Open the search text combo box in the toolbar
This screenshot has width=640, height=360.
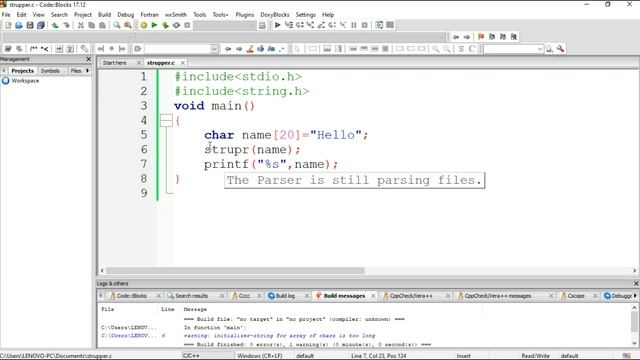[513, 49]
